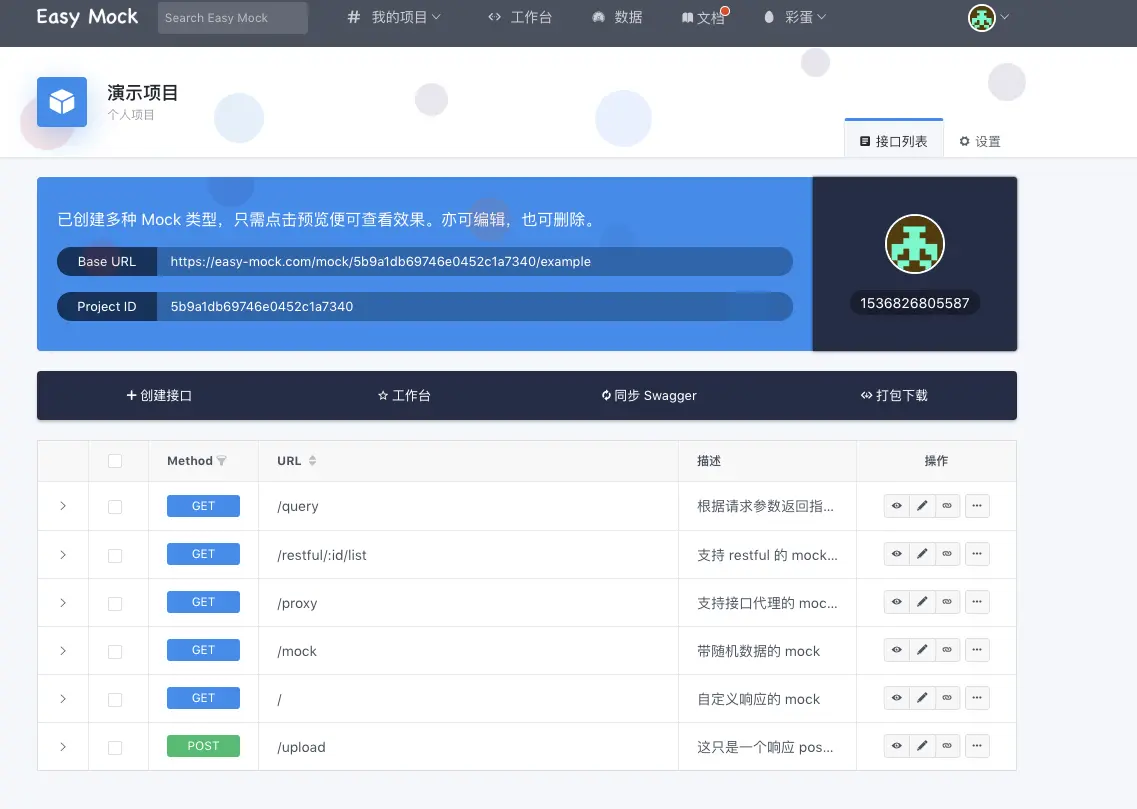Copy link for the /query interface

947,506
